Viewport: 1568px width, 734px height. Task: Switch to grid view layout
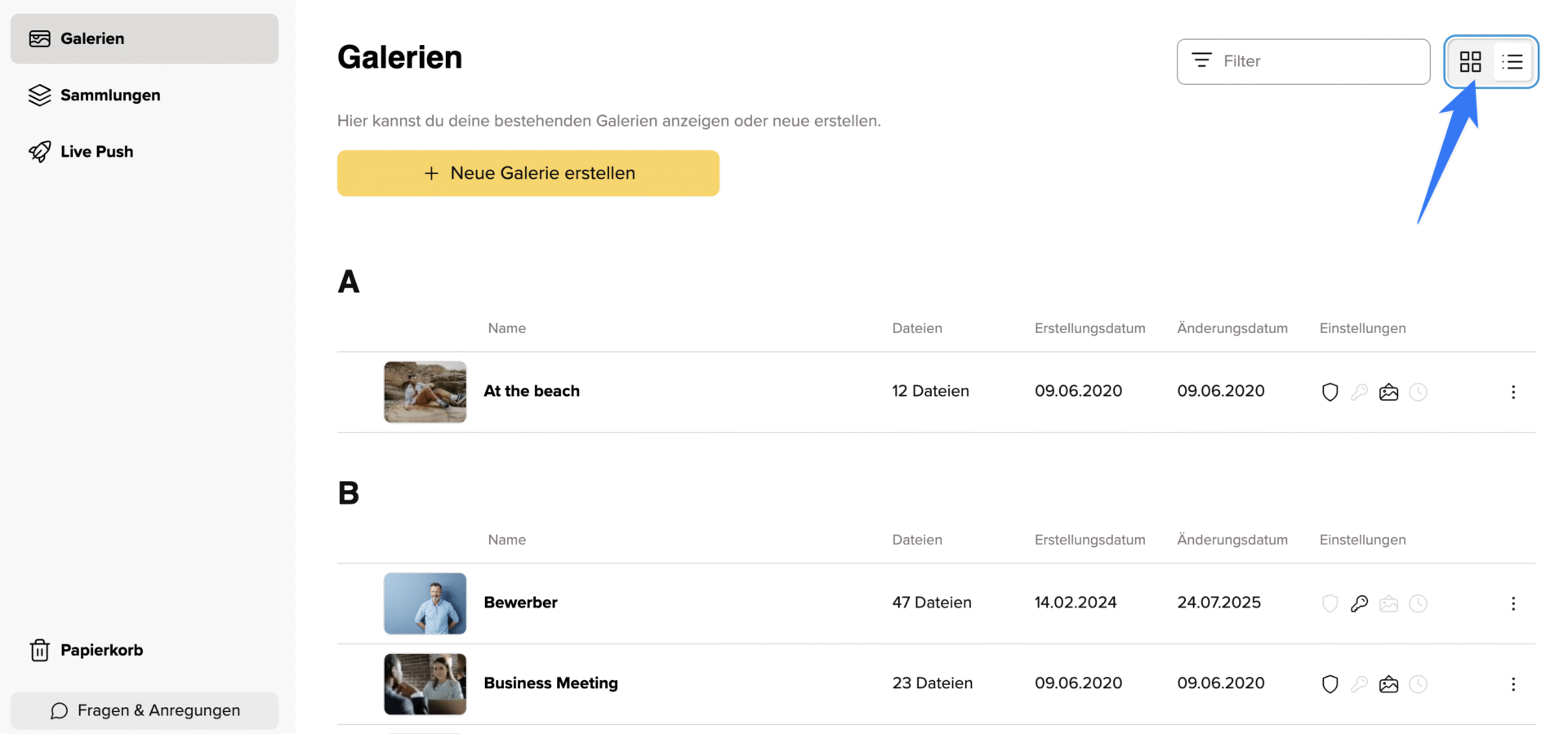tap(1470, 62)
